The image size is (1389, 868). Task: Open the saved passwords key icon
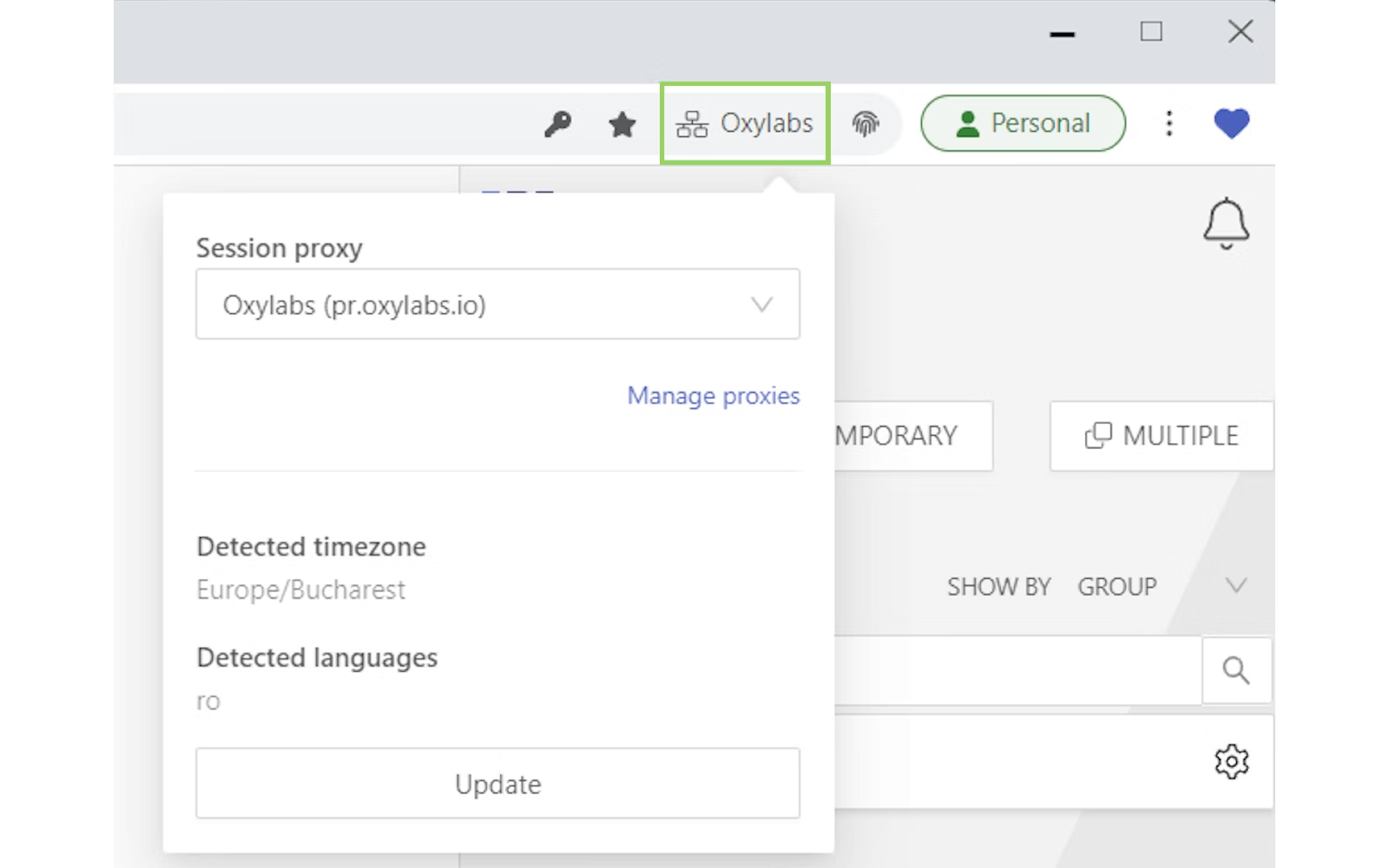pos(557,124)
